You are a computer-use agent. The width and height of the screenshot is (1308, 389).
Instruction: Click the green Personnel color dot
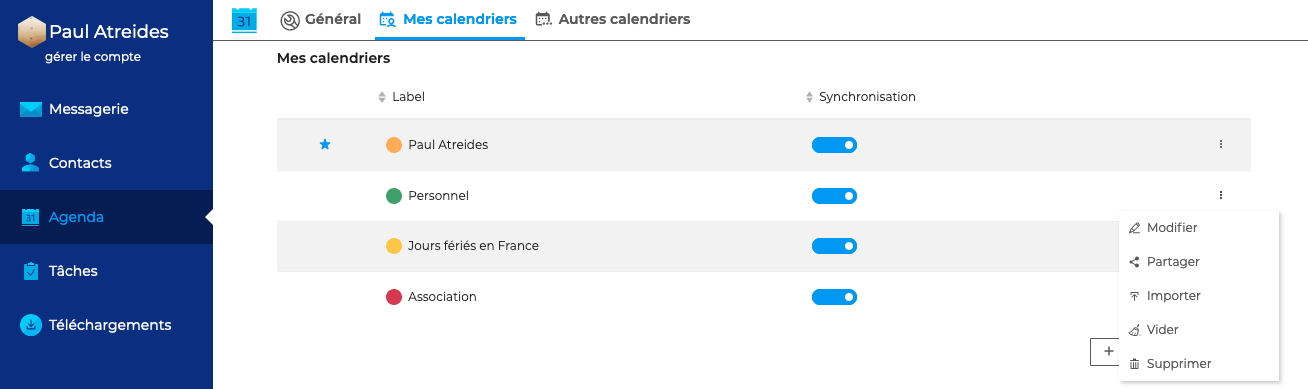pos(394,196)
